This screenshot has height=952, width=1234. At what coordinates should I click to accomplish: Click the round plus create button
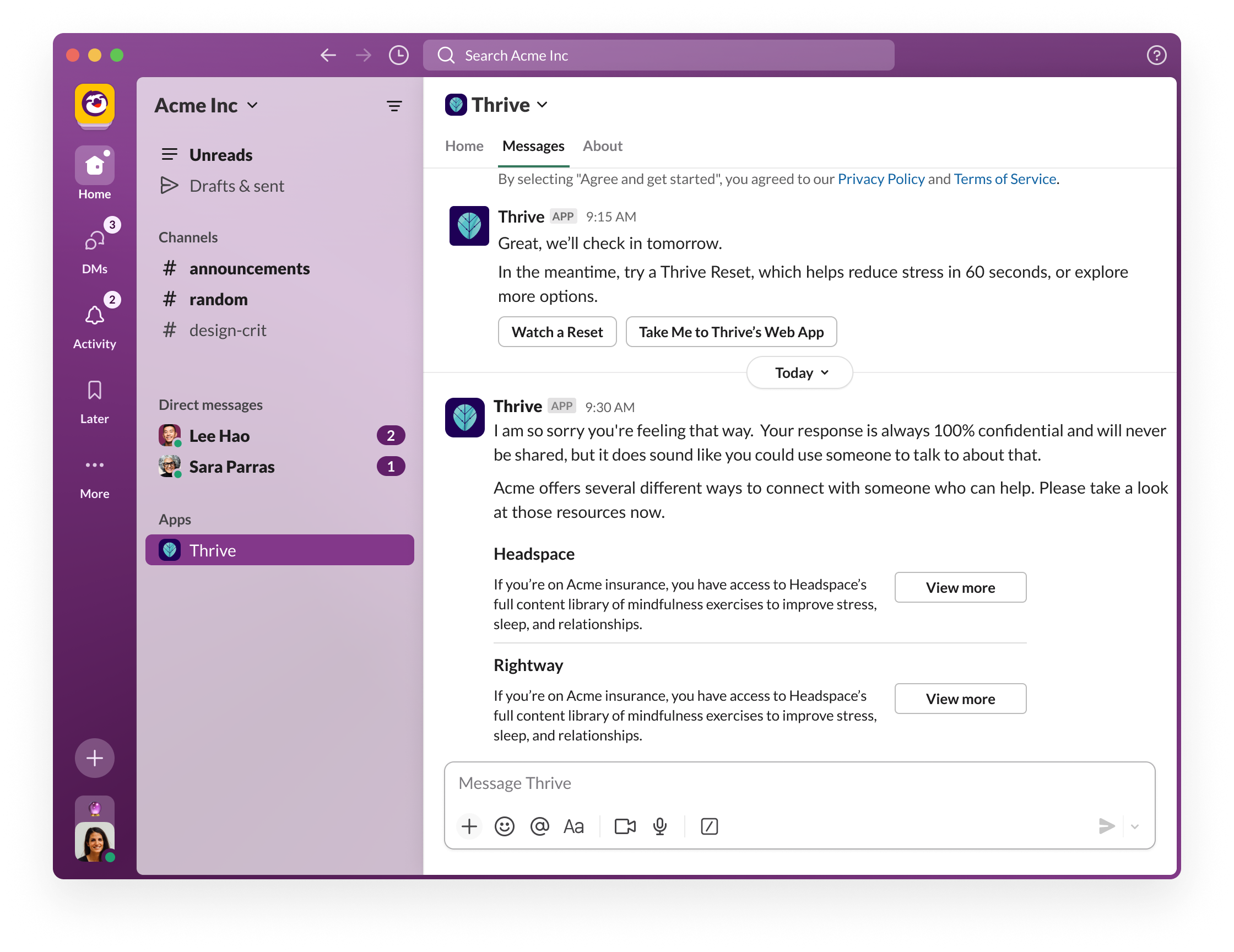tap(95, 758)
